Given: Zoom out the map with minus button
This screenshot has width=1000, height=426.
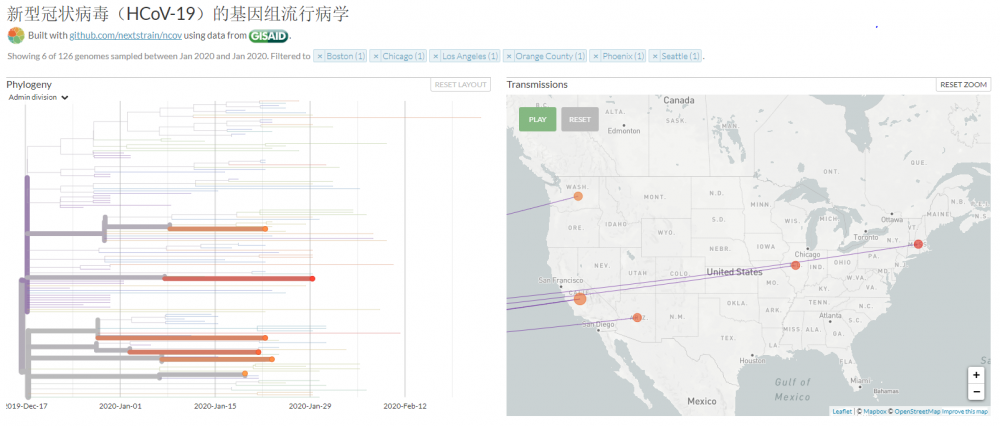Looking at the screenshot, I should [x=975, y=392].
